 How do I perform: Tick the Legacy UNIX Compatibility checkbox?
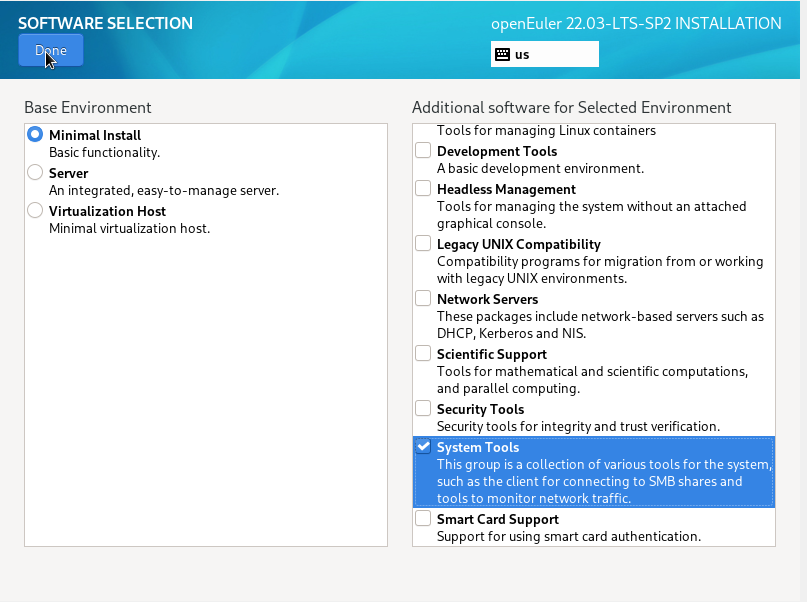pyautogui.click(x=423, y=244)
